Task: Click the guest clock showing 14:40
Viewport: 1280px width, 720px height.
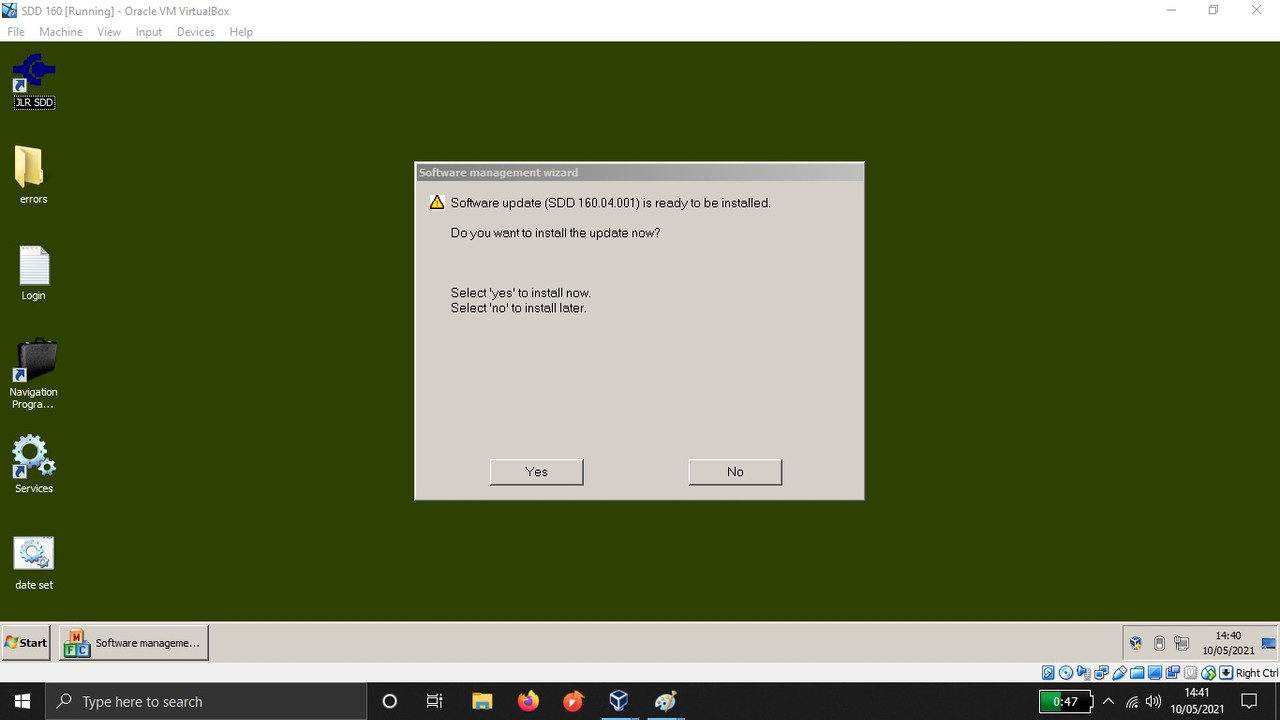Action: (x=1228, y=643)
